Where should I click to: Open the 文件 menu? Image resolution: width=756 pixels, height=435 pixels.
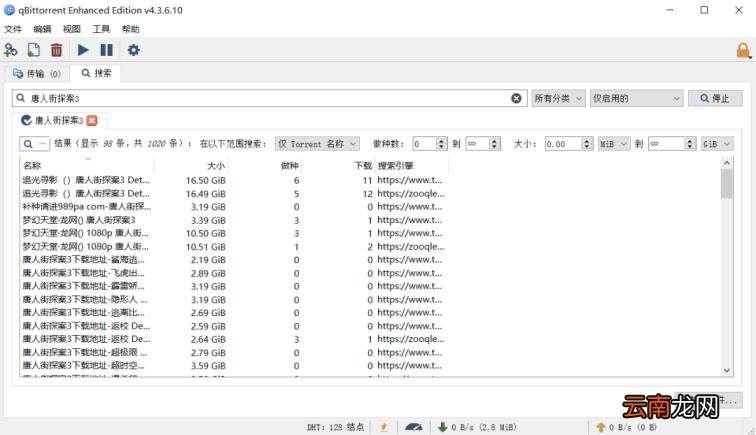tap(13, 29)
